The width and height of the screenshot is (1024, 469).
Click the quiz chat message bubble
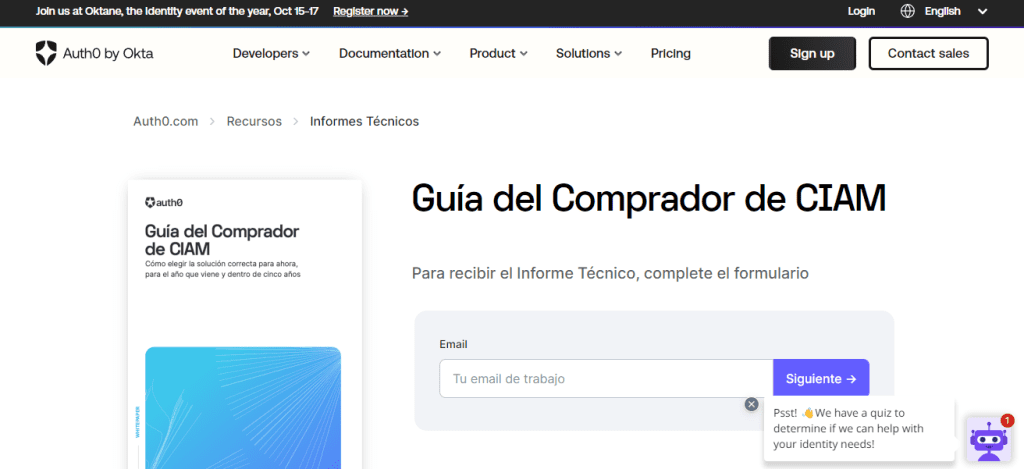pos(859,429)
